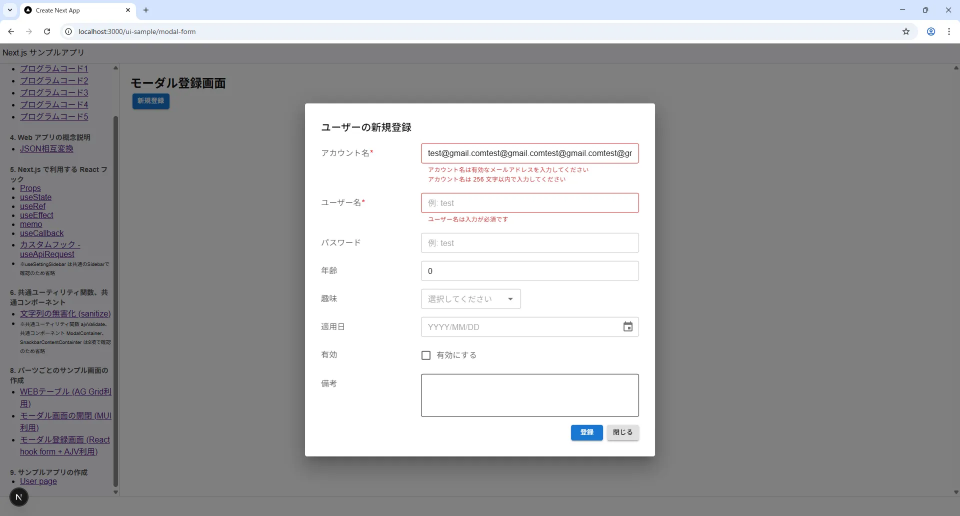The height and width of the screenshot is (516, 960).
Task: Click the モーダル登録画面 page heading
Action: [x=178, y=83]
